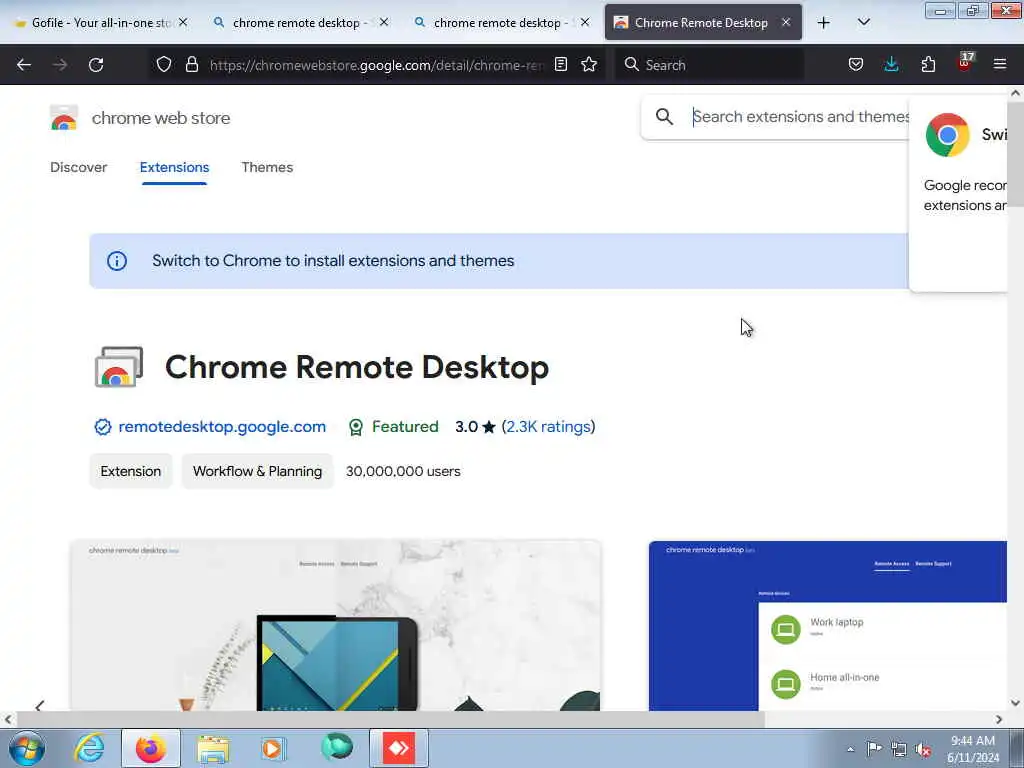The image size is (1024, 768).
Task: Open the tracking protection shield icon
Action: (164, 64)
